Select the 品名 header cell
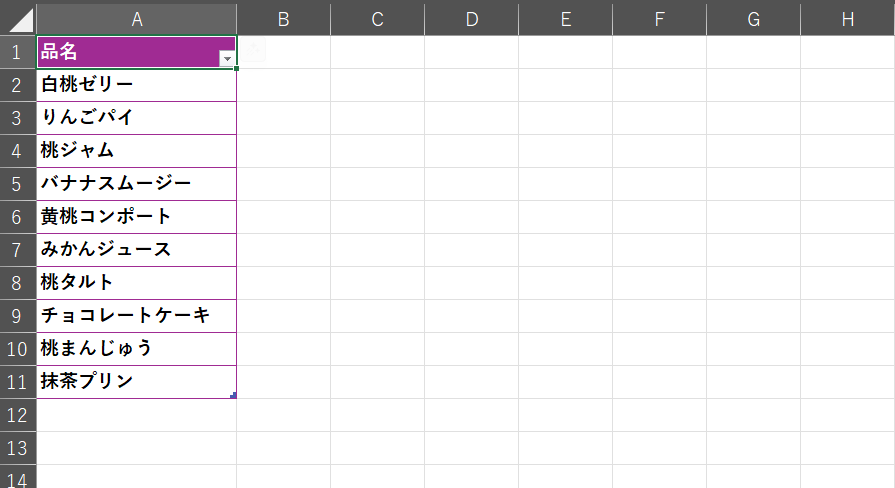This screenshot has width=895, height=488. [x=136, y=52]
